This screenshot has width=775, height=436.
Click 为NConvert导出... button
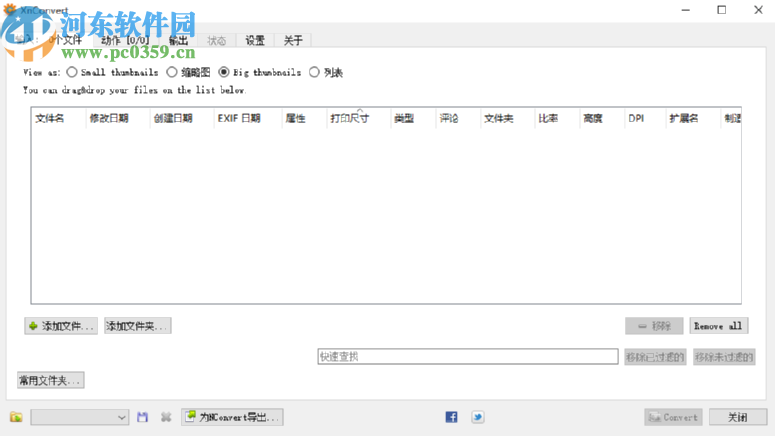tap(232, 417)
